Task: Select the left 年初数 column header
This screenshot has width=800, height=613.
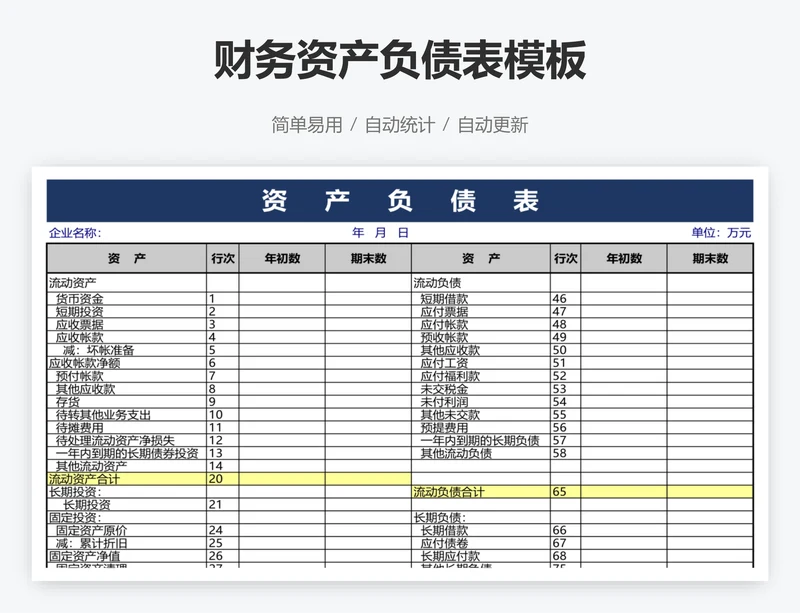Action: [x=282, y=259]
